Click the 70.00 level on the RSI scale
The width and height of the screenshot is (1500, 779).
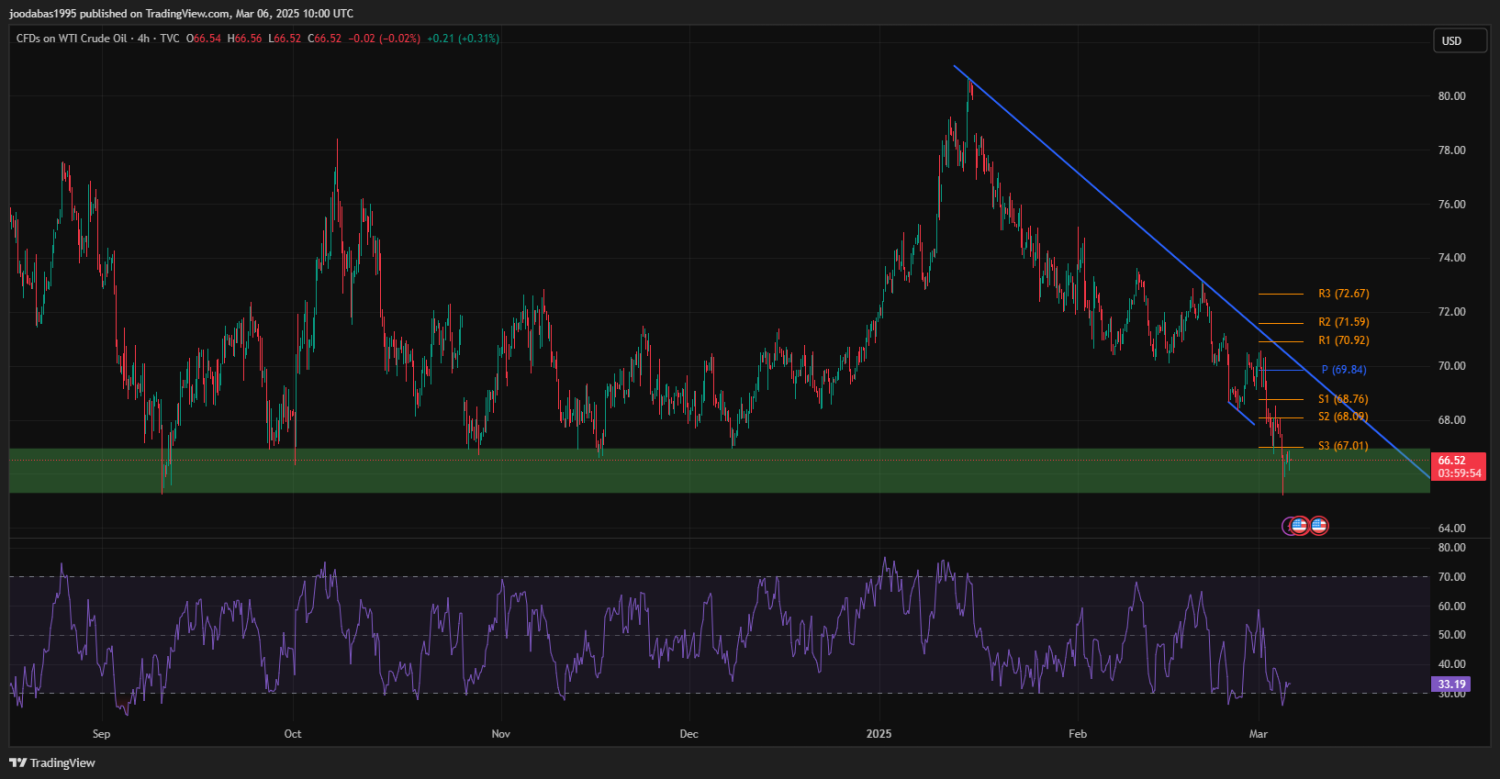click(1452, 577)
